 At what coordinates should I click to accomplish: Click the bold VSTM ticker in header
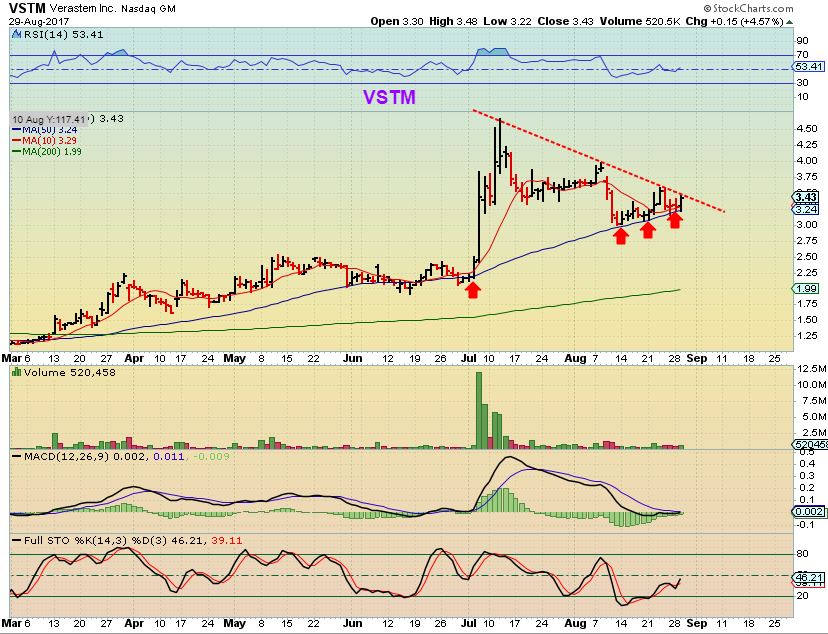[27, 8]
